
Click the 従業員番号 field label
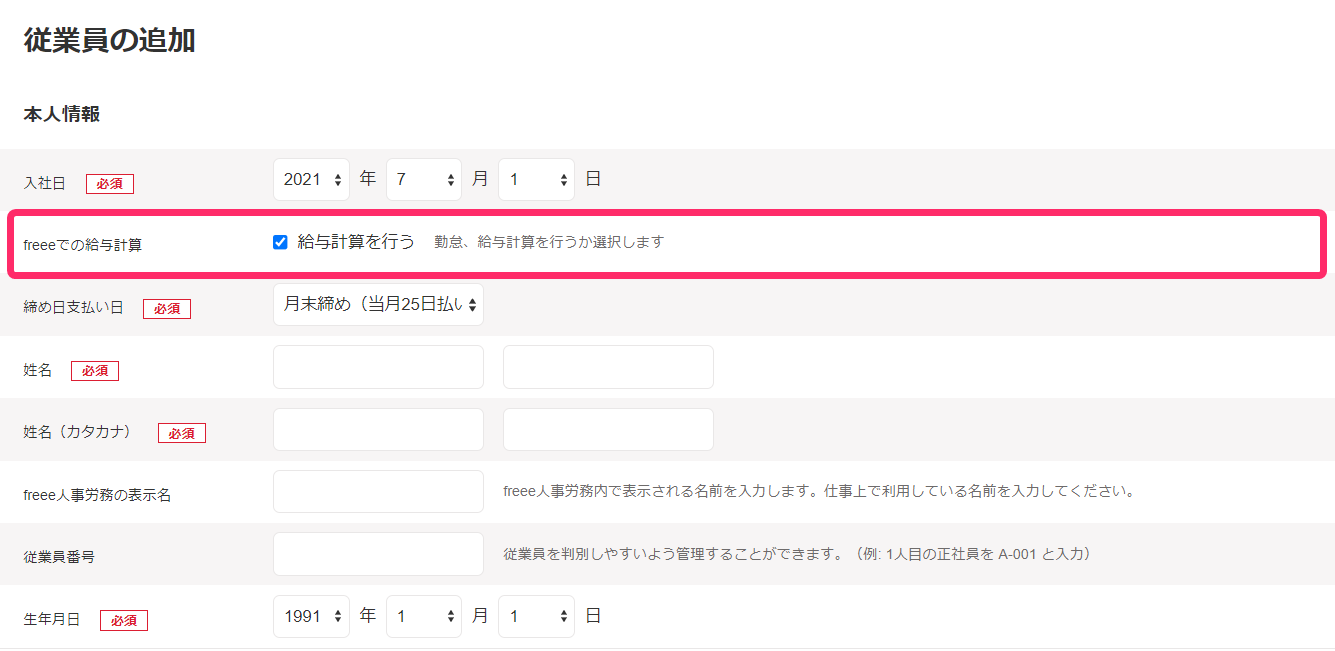click(x=59, y=557)
